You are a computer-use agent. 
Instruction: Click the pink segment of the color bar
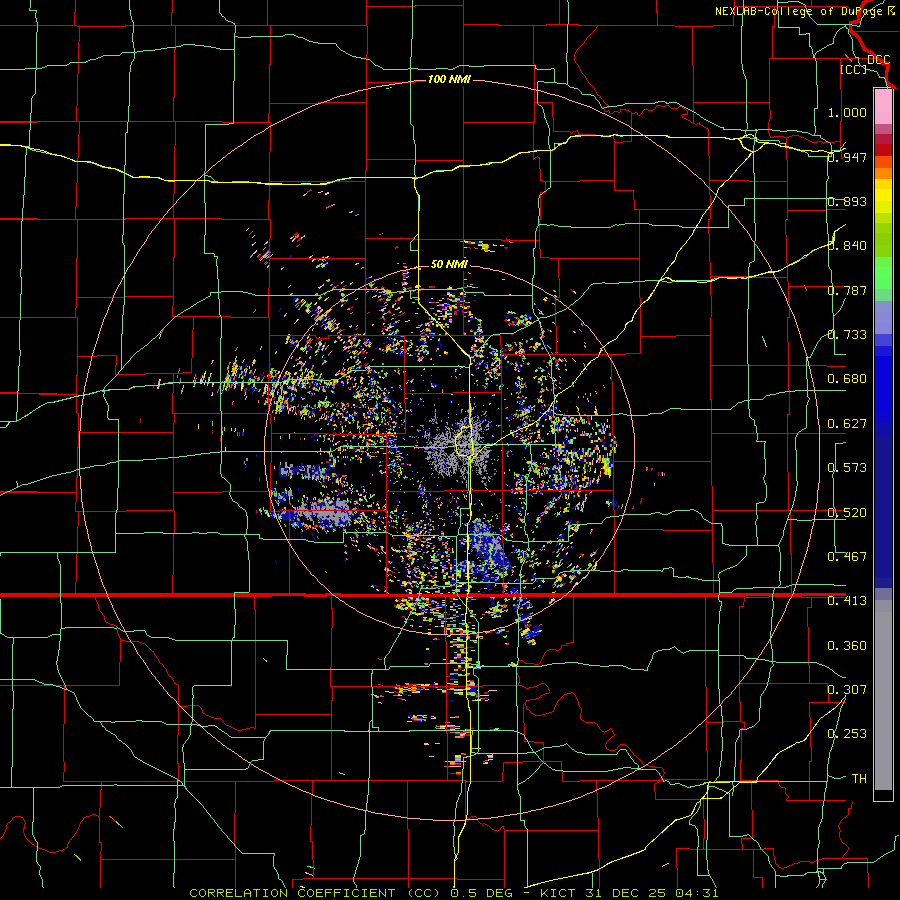click(x=883, y=106)
